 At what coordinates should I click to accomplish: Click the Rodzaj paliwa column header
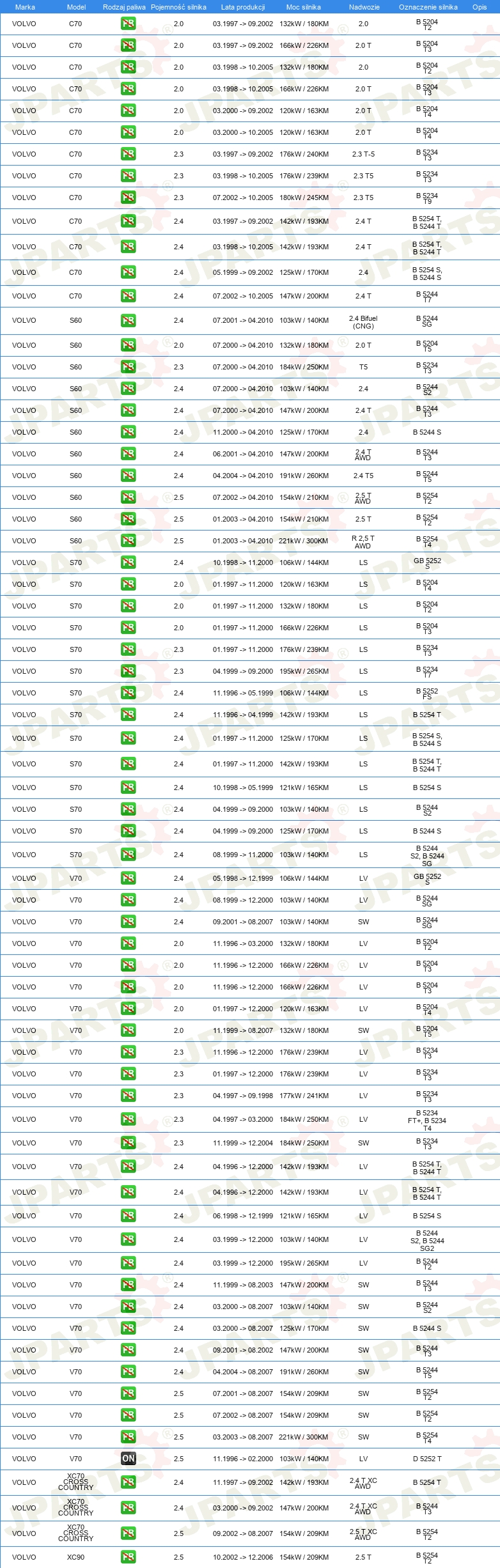tap(124, 7)
